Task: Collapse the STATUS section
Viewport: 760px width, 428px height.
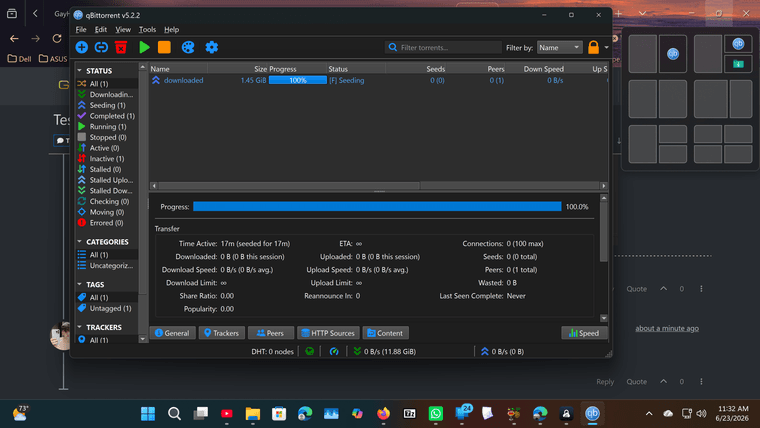Action: (x=79, y=71)
